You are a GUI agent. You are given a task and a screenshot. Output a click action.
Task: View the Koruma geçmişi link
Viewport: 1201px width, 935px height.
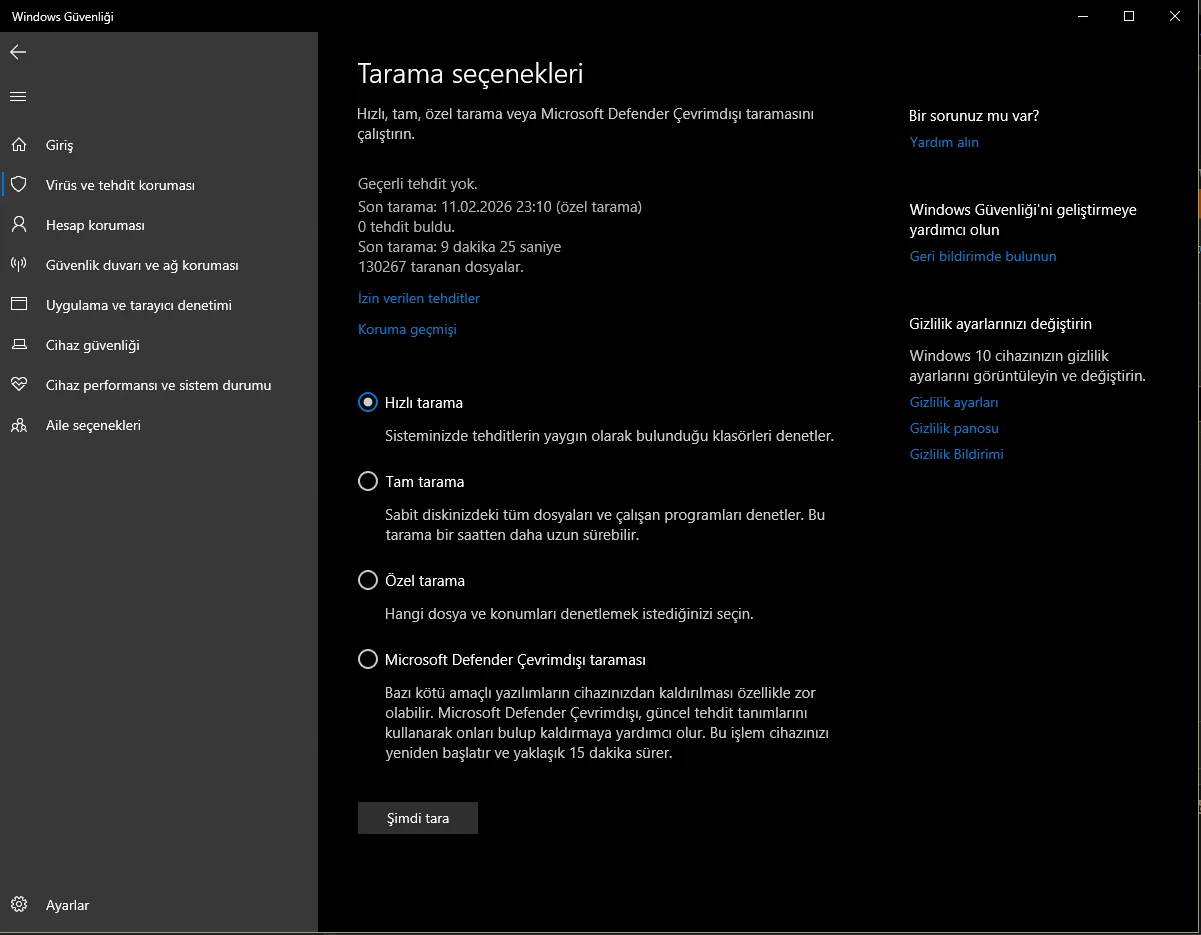coord(407,329)
